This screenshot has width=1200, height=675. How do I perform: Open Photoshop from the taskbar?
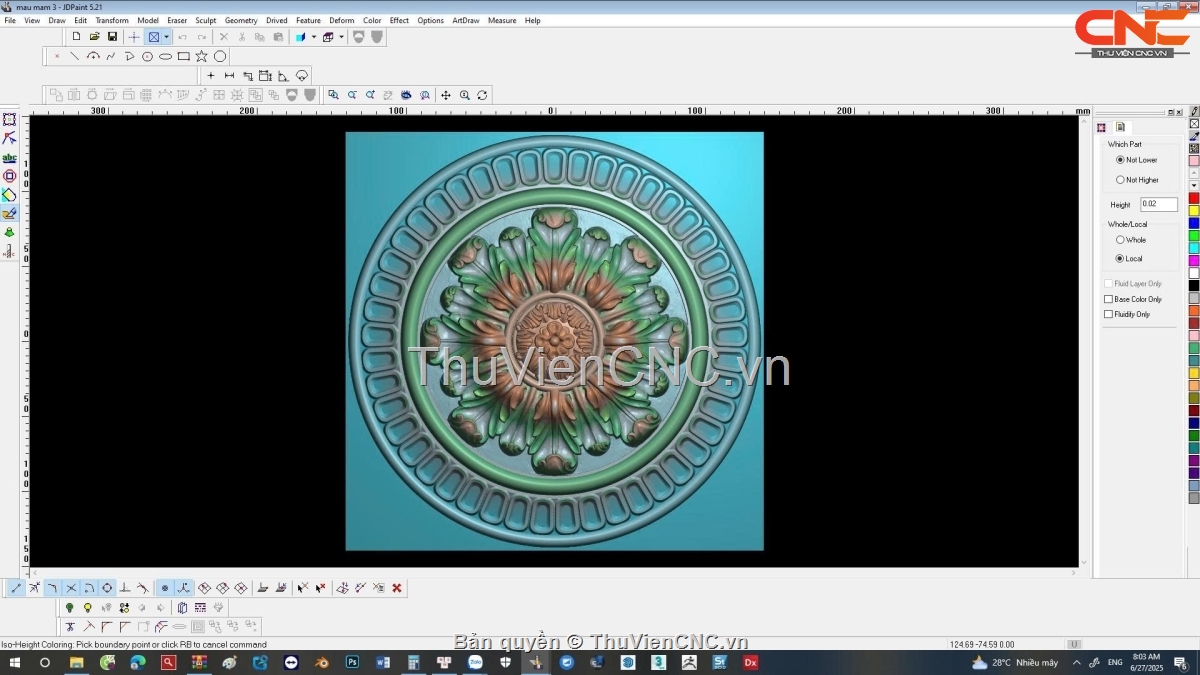point(352,662)
